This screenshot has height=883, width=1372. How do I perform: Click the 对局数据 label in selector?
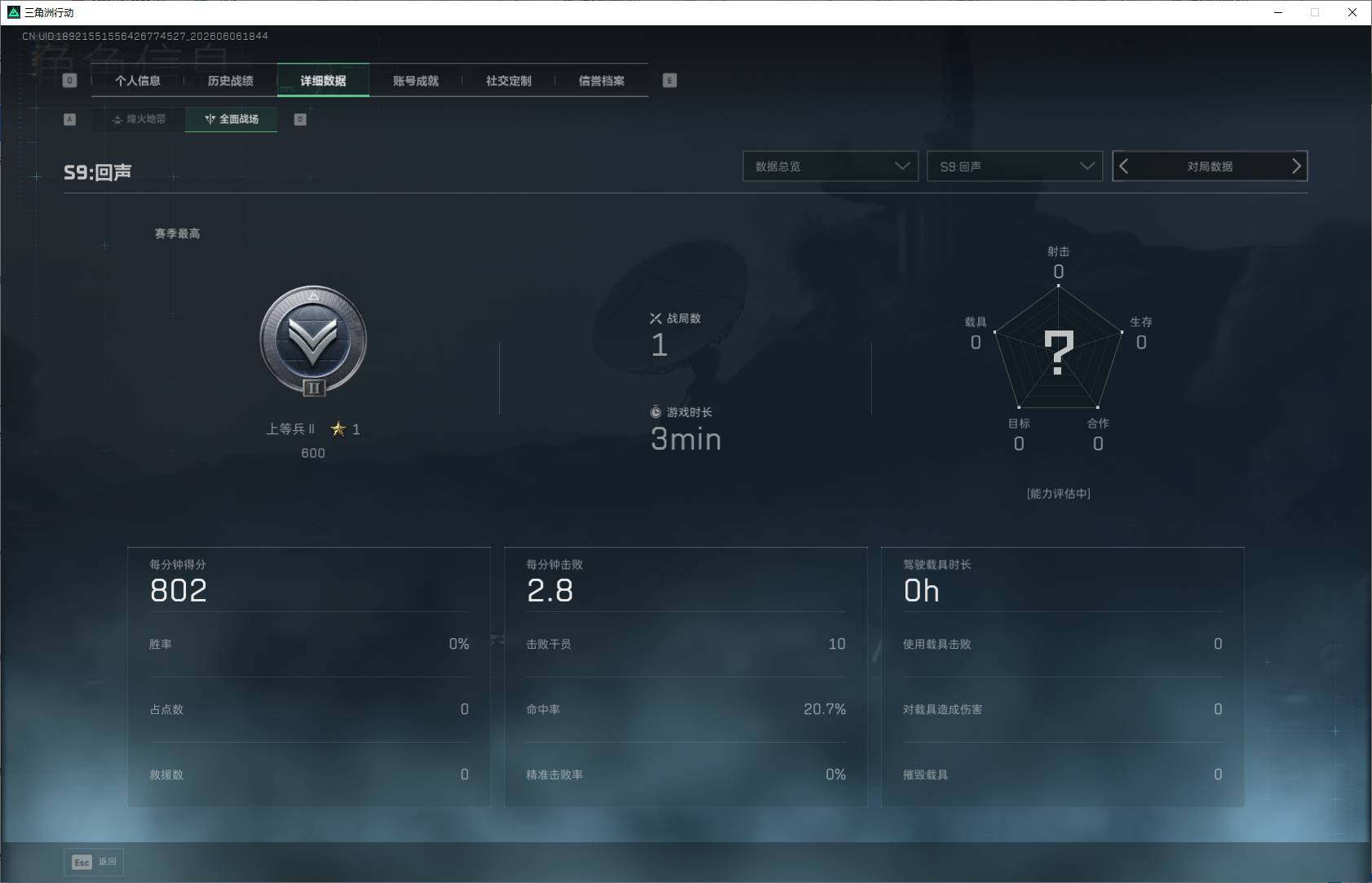[x=1210, y=166]
